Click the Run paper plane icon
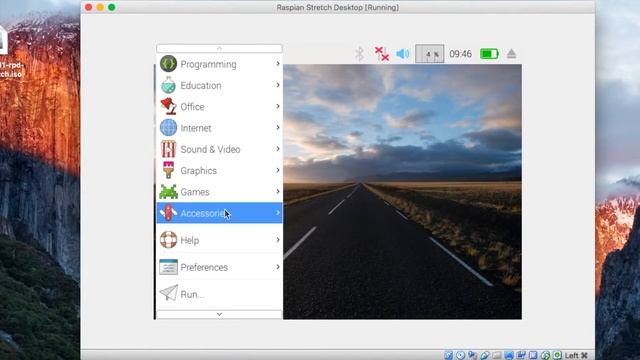Viewport: 640px width, 360px height. (168, 293)
